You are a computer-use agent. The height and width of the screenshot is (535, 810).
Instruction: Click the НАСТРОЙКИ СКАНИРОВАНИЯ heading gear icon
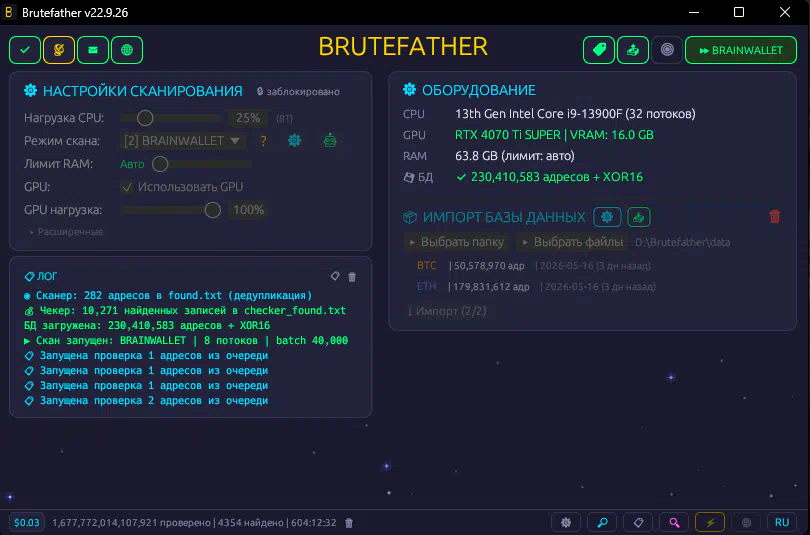30,90
